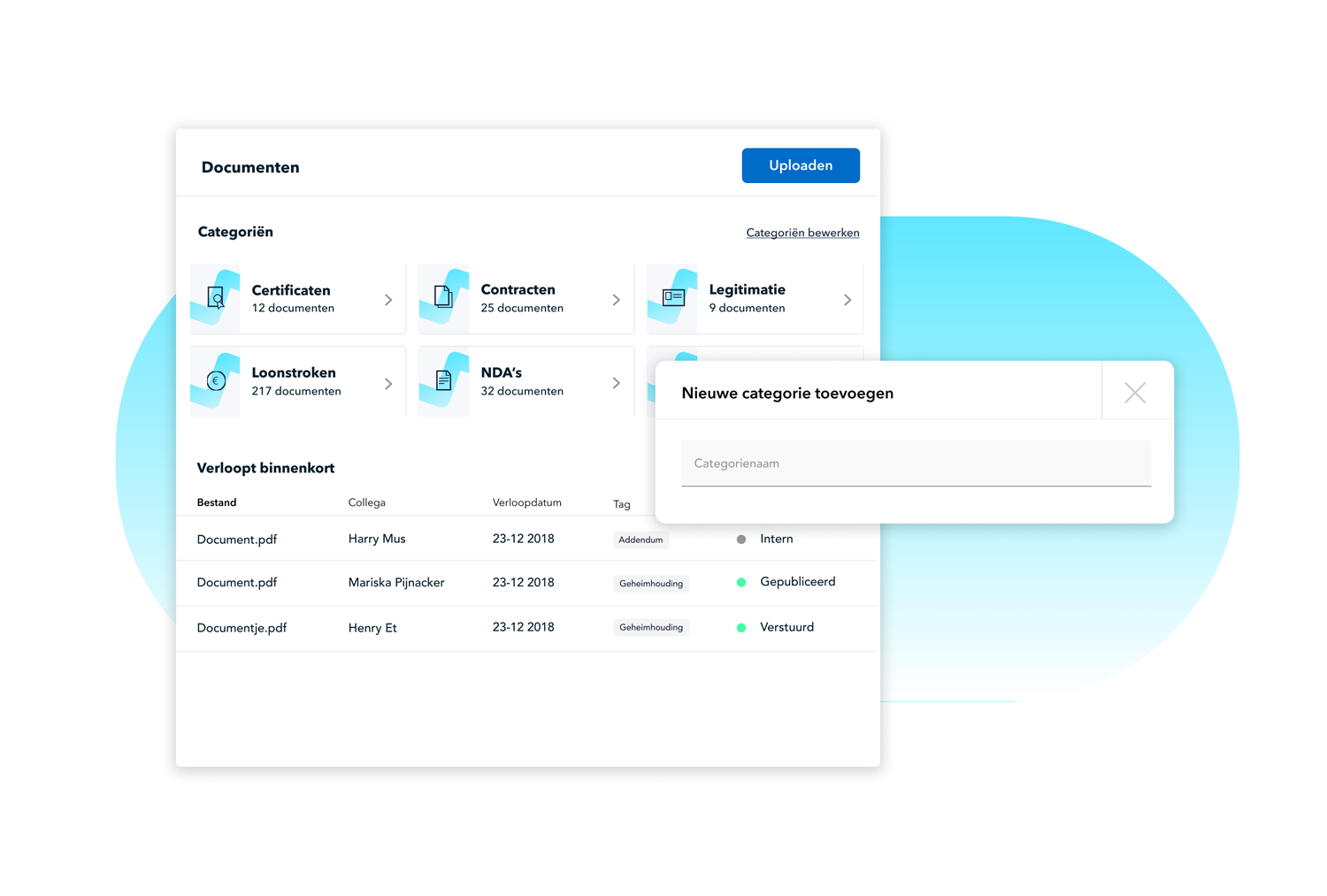
Task: Open Documentje.pdf file
Action: tap(242, 628)
